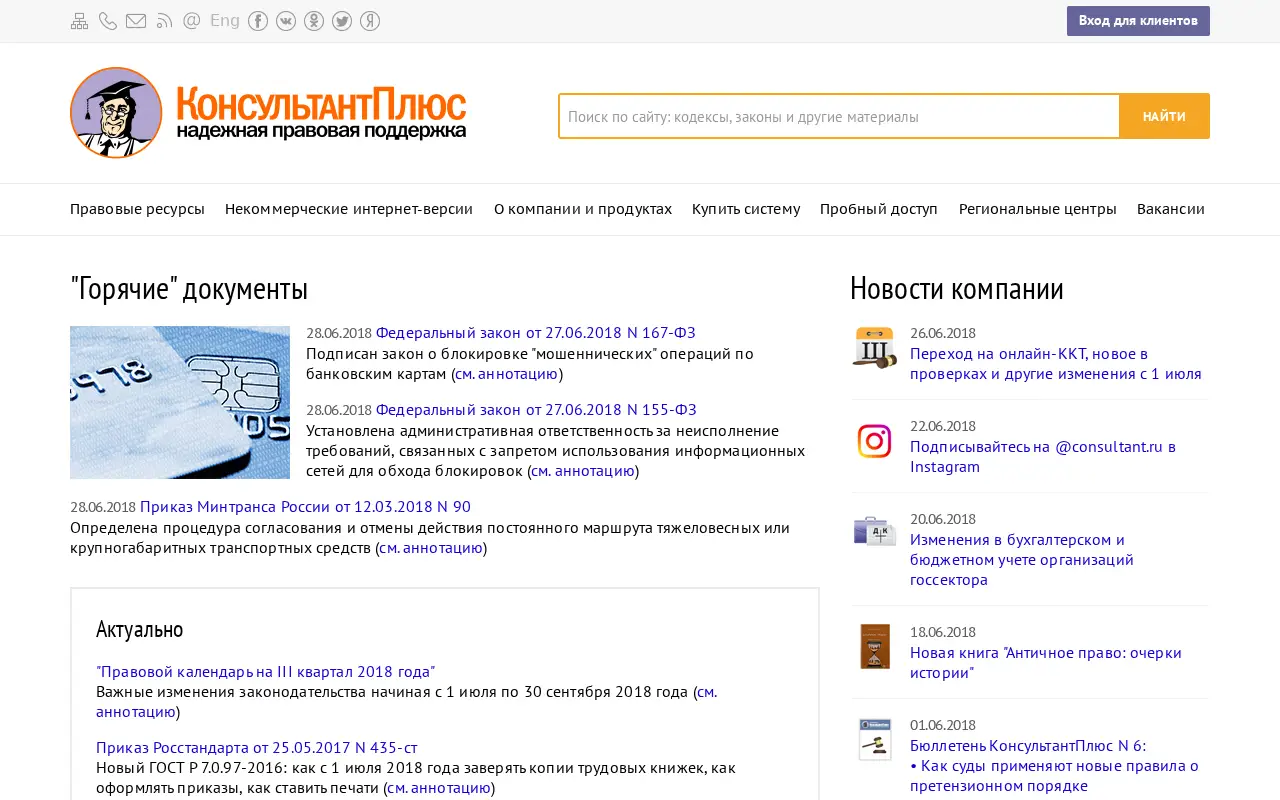Click the envelope mail icon
Image resolution: width=1280 pixels, height=800 pixels.
136,21
